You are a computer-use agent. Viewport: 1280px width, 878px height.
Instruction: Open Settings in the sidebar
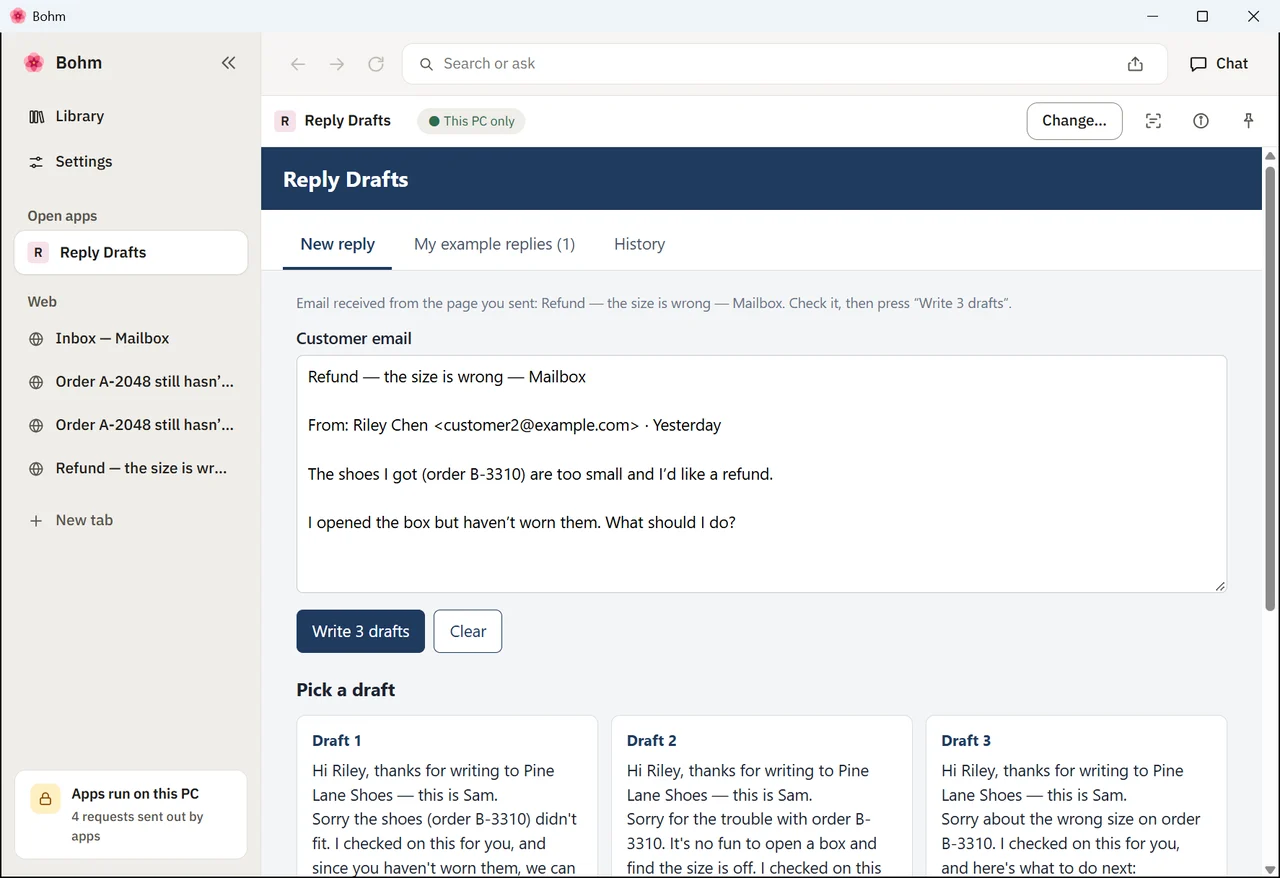[x=131, y=162]
